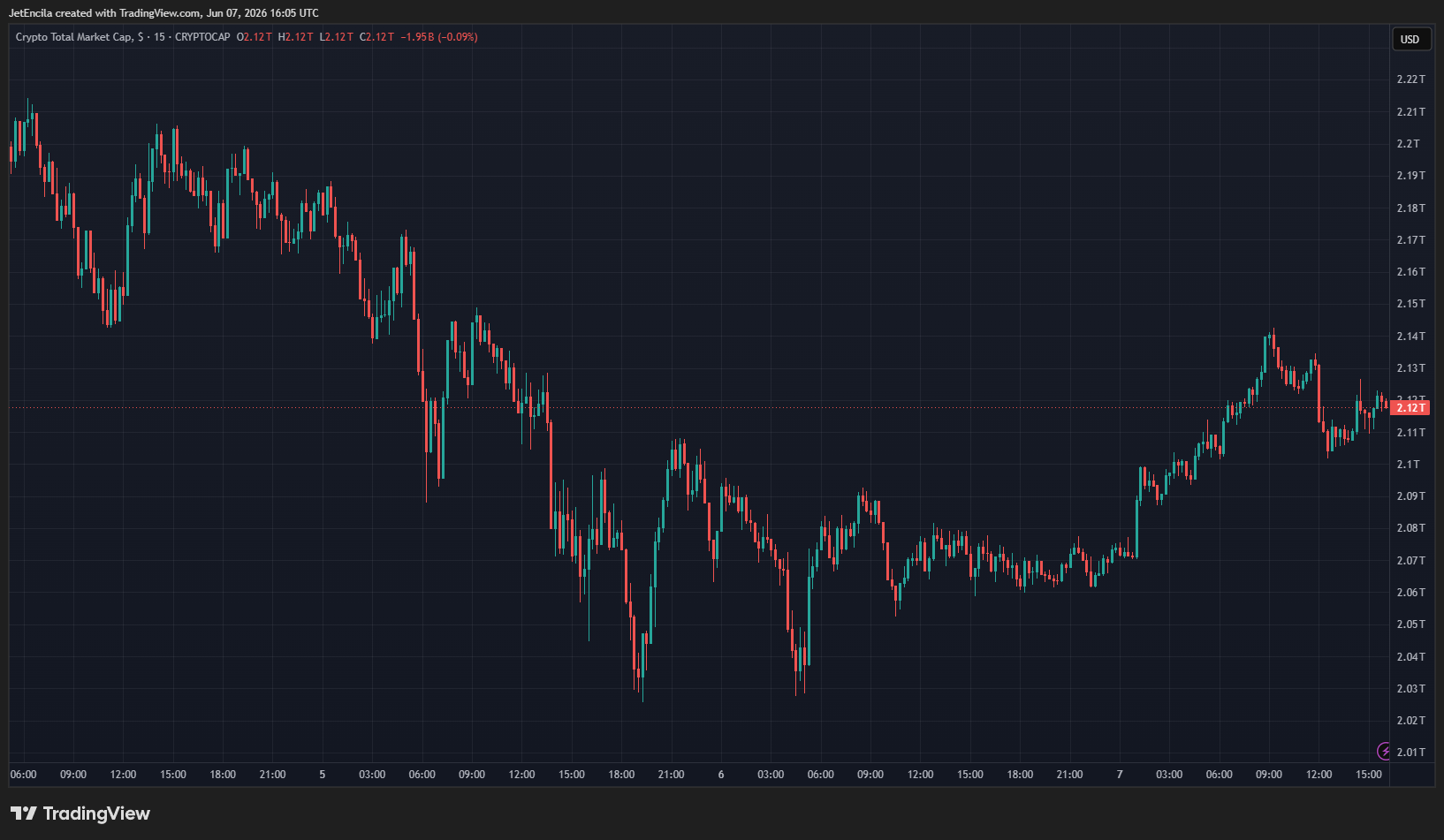The width and height of the screenshot is (1444, 840).
Task: Click the close value C2.12T
Action: tap(376, 37)
